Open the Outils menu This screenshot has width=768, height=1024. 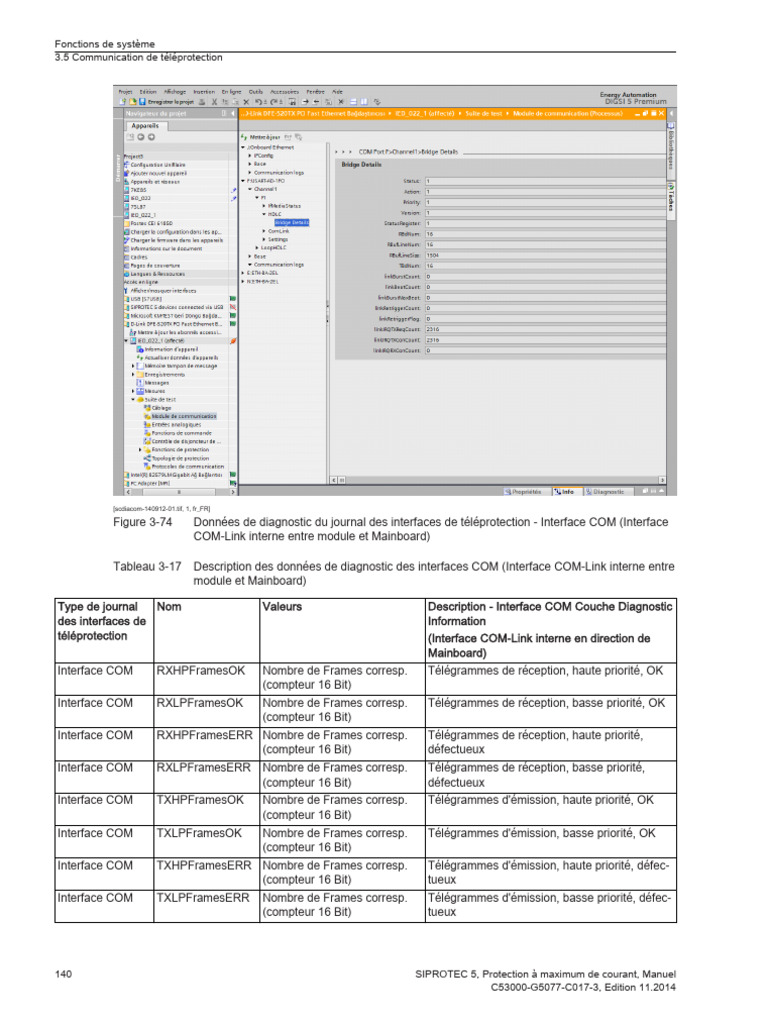(256, 91)
